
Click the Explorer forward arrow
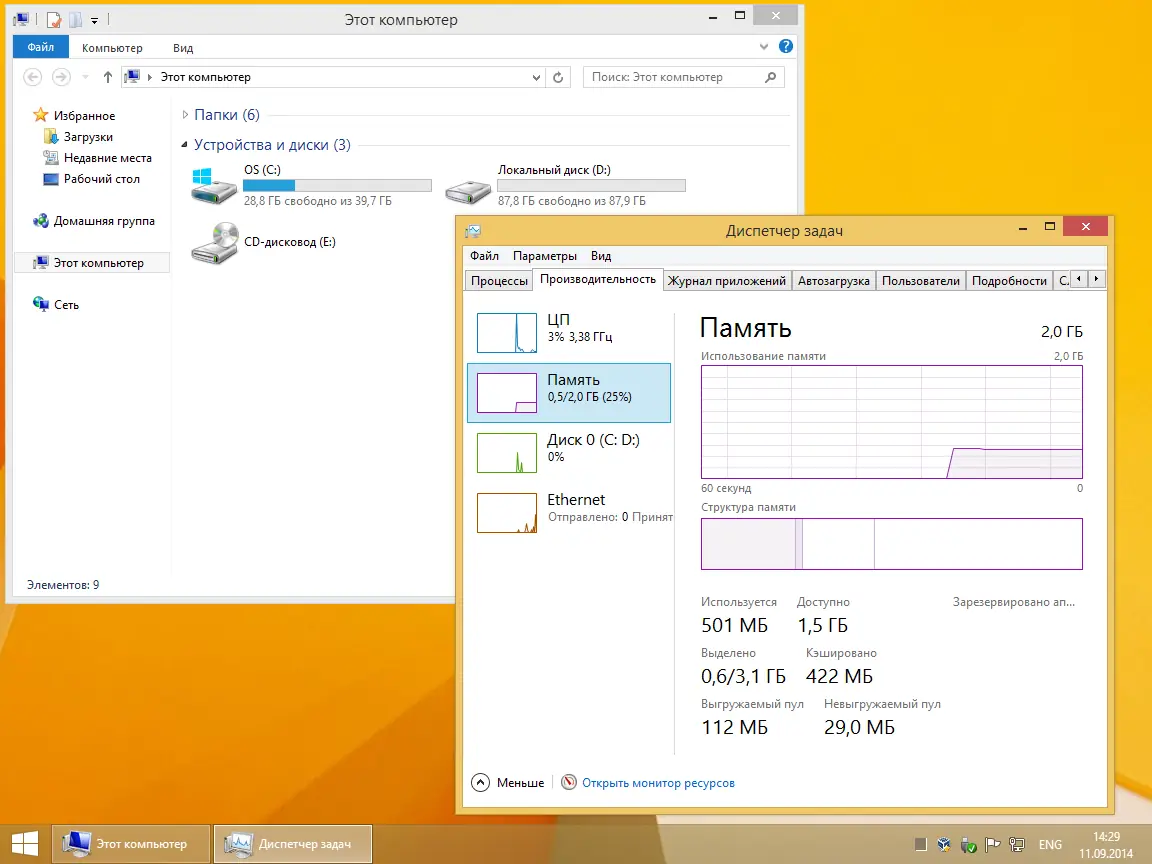(x=62, y=76)
